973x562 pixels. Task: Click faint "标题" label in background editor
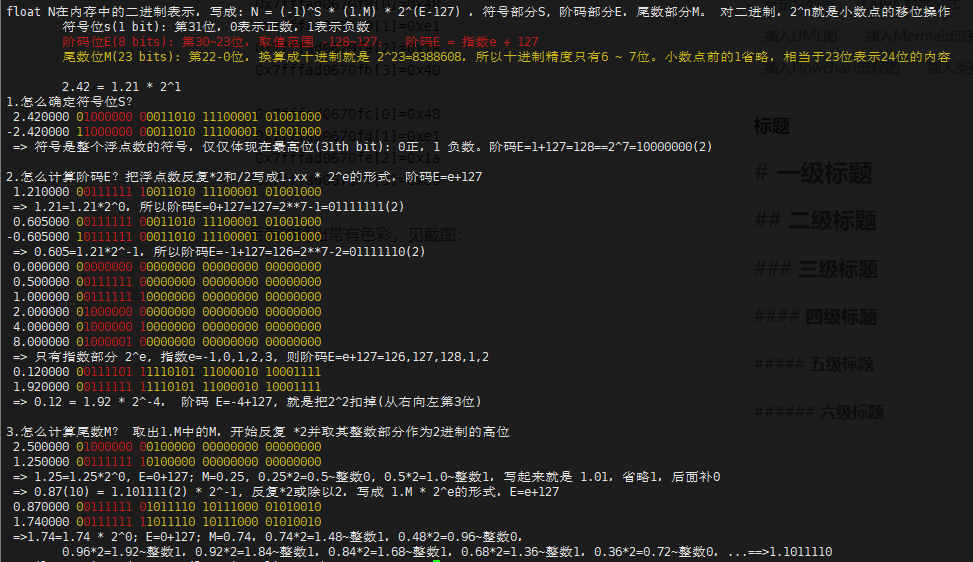pos(772,126)
